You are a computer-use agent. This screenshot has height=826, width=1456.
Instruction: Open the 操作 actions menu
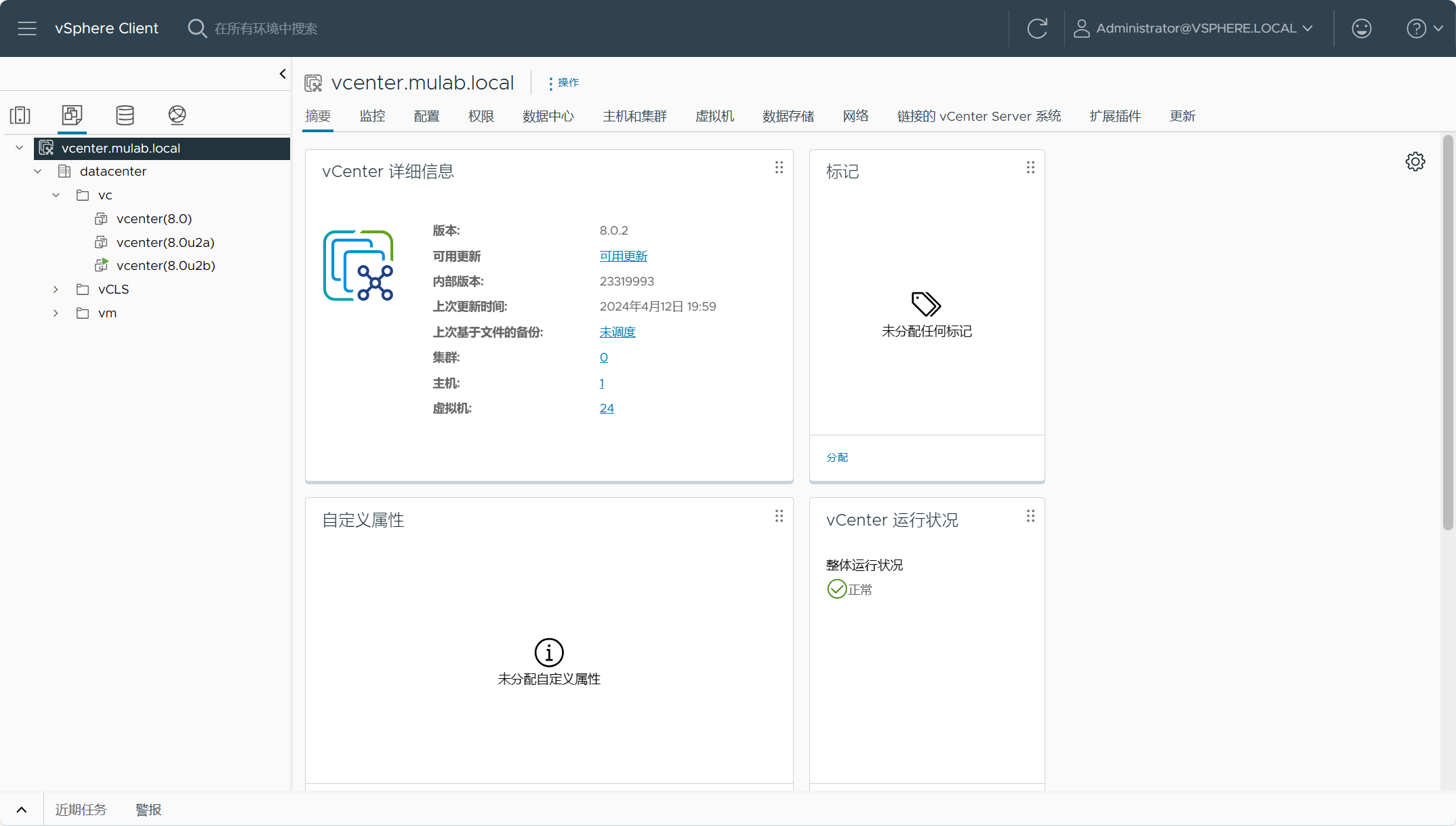[x=563, y=83]
